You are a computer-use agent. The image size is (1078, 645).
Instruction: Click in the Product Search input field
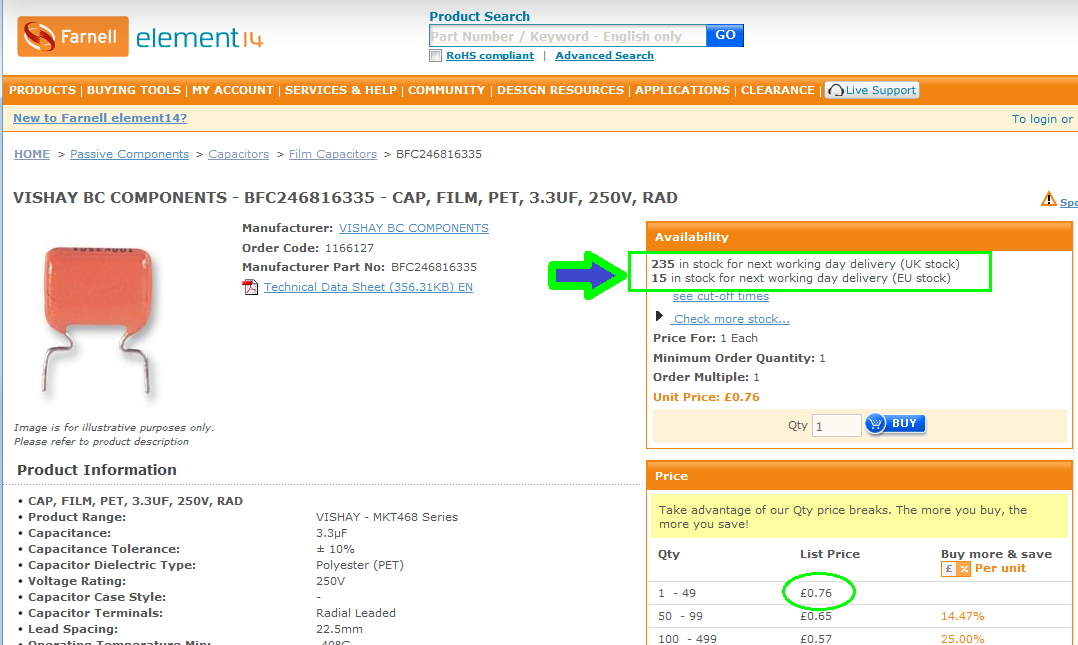click(x=567, y=36)
